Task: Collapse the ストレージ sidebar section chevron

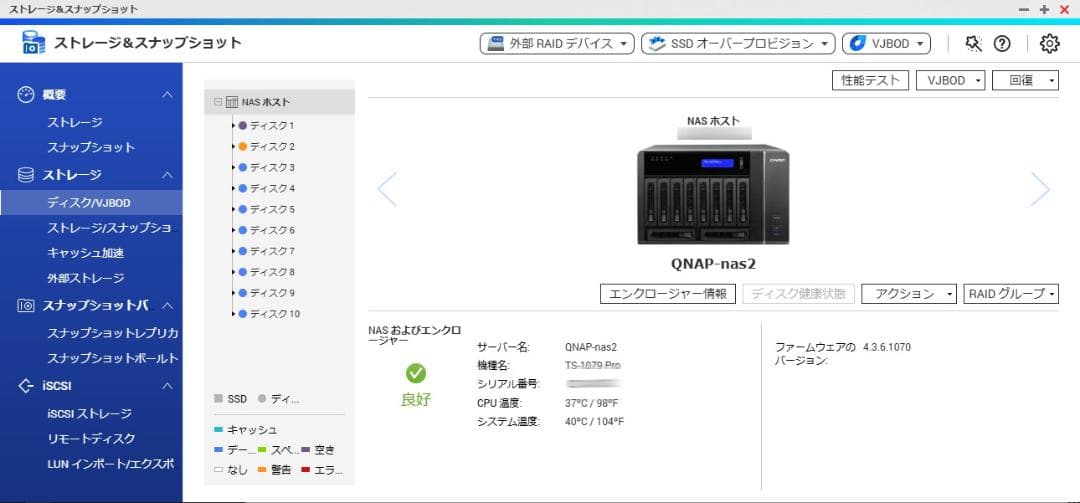Action: (167, 175)
